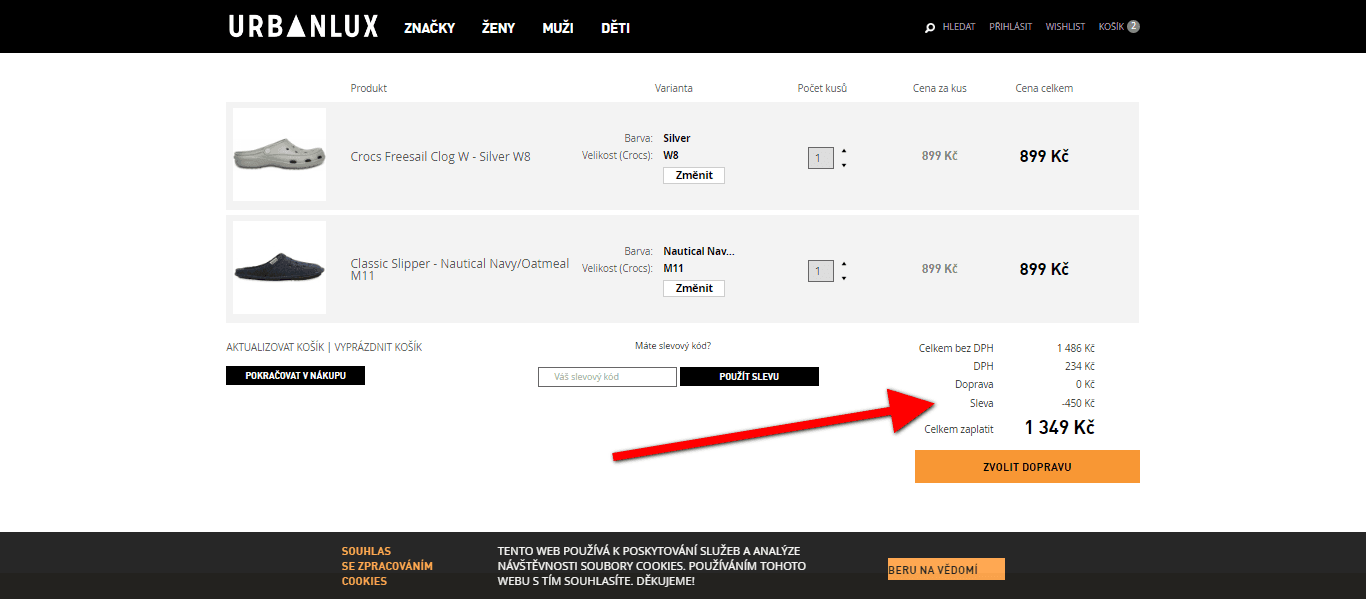Image resolution: width=1366 pixels, height=599 pixels.
Task: Click the 1 486 Kč subtotal value
Action: [1076, 348]
